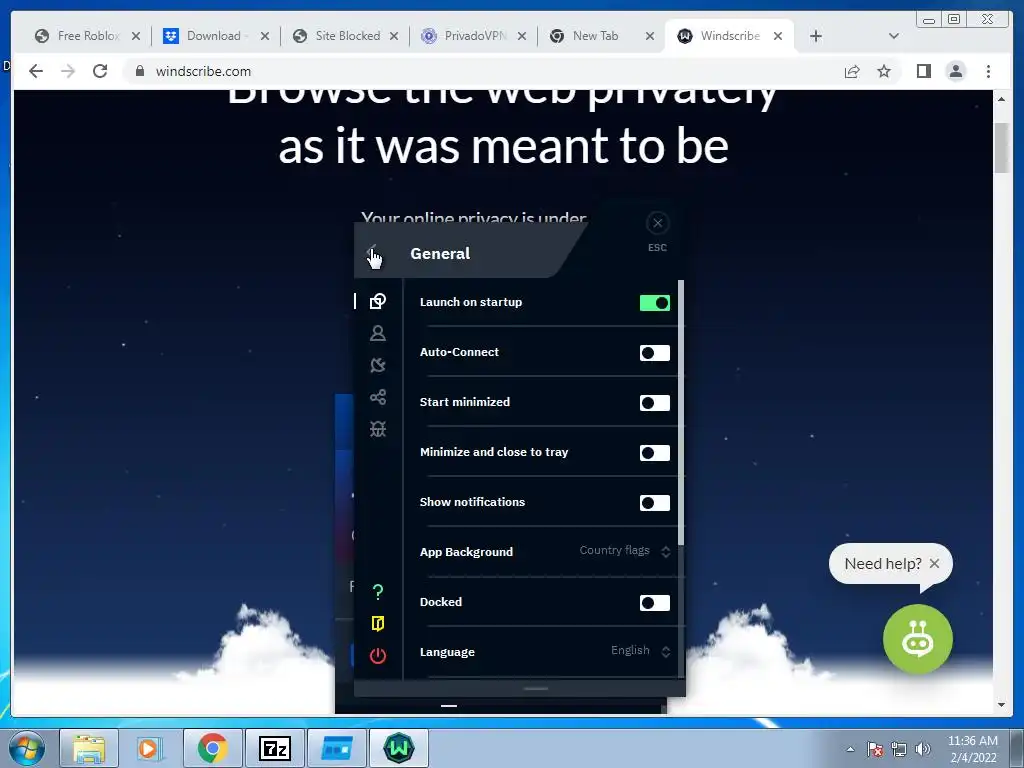Image resolution: width=1024 pixels, height=768 pixels.
Task: Close the Windscribe tab
Action: (x=778, y=37)
